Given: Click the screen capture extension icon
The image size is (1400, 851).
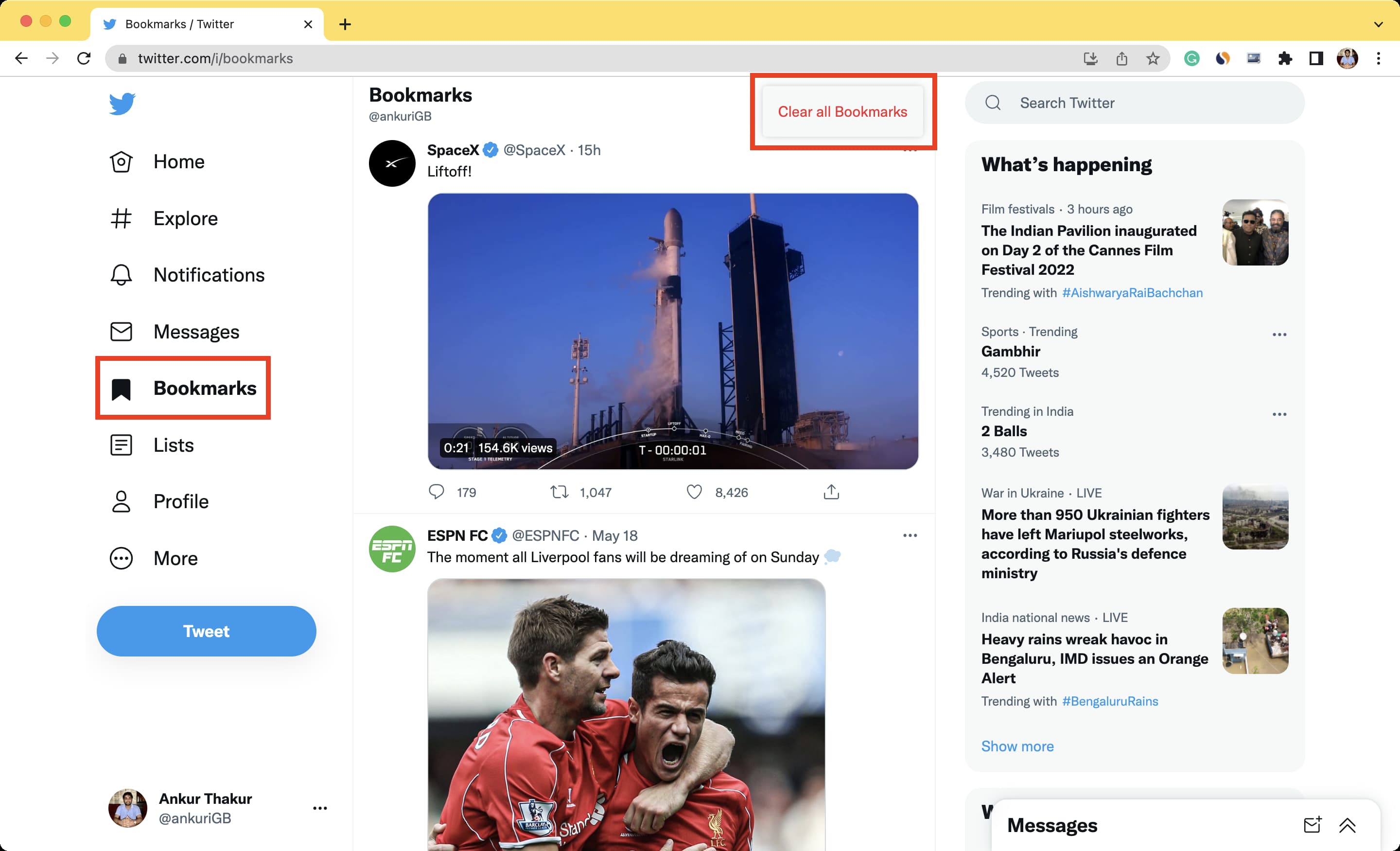Looking at the screenshot, I should [1253, 58].
